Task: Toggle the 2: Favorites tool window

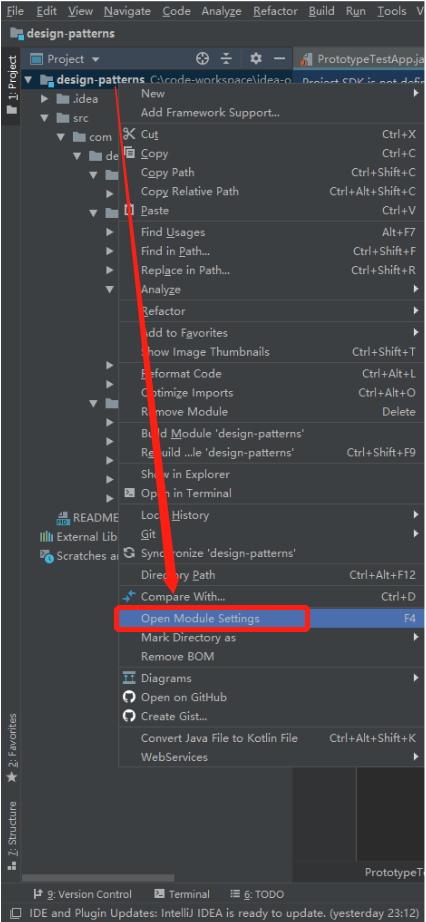Action: tap(11, 747)
